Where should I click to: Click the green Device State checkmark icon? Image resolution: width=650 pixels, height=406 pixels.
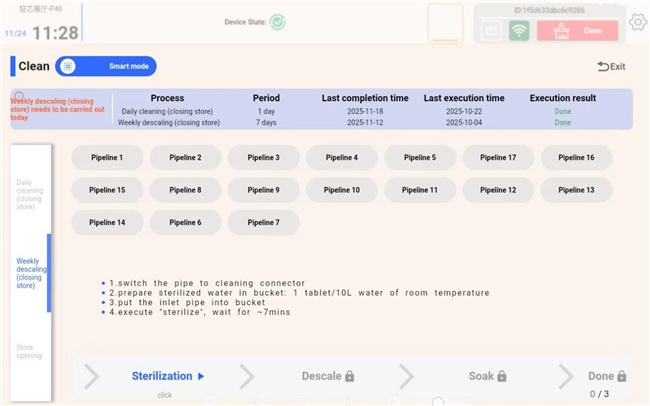pos(277,21)
